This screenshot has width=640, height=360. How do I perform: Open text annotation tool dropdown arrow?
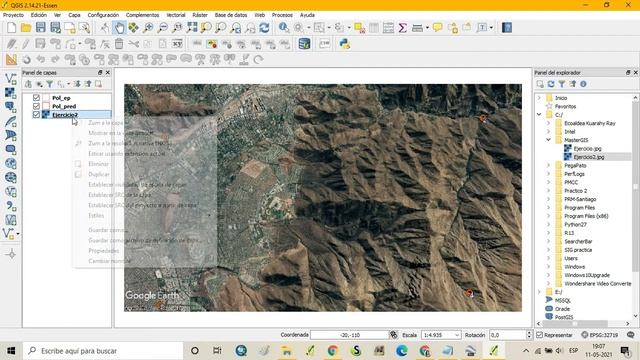pyautogui.click(x=491, y=28)
